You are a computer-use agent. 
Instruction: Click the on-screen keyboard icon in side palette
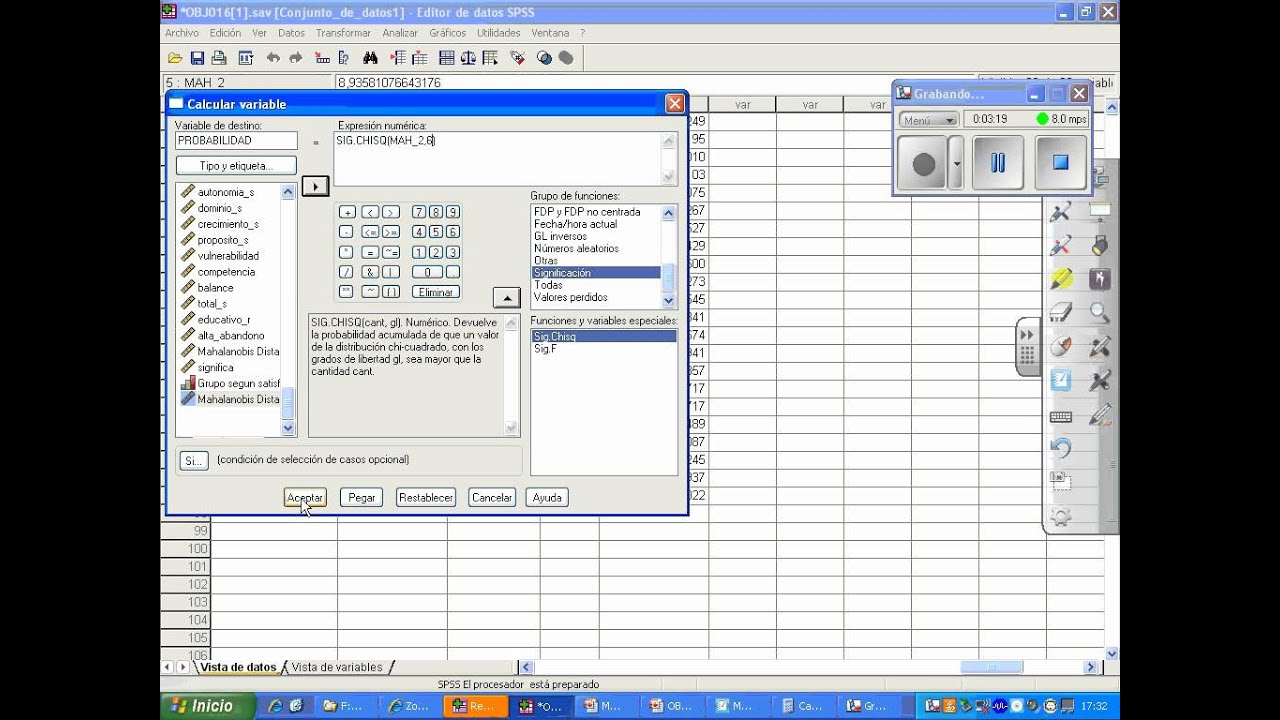(x=1061, y=417)
